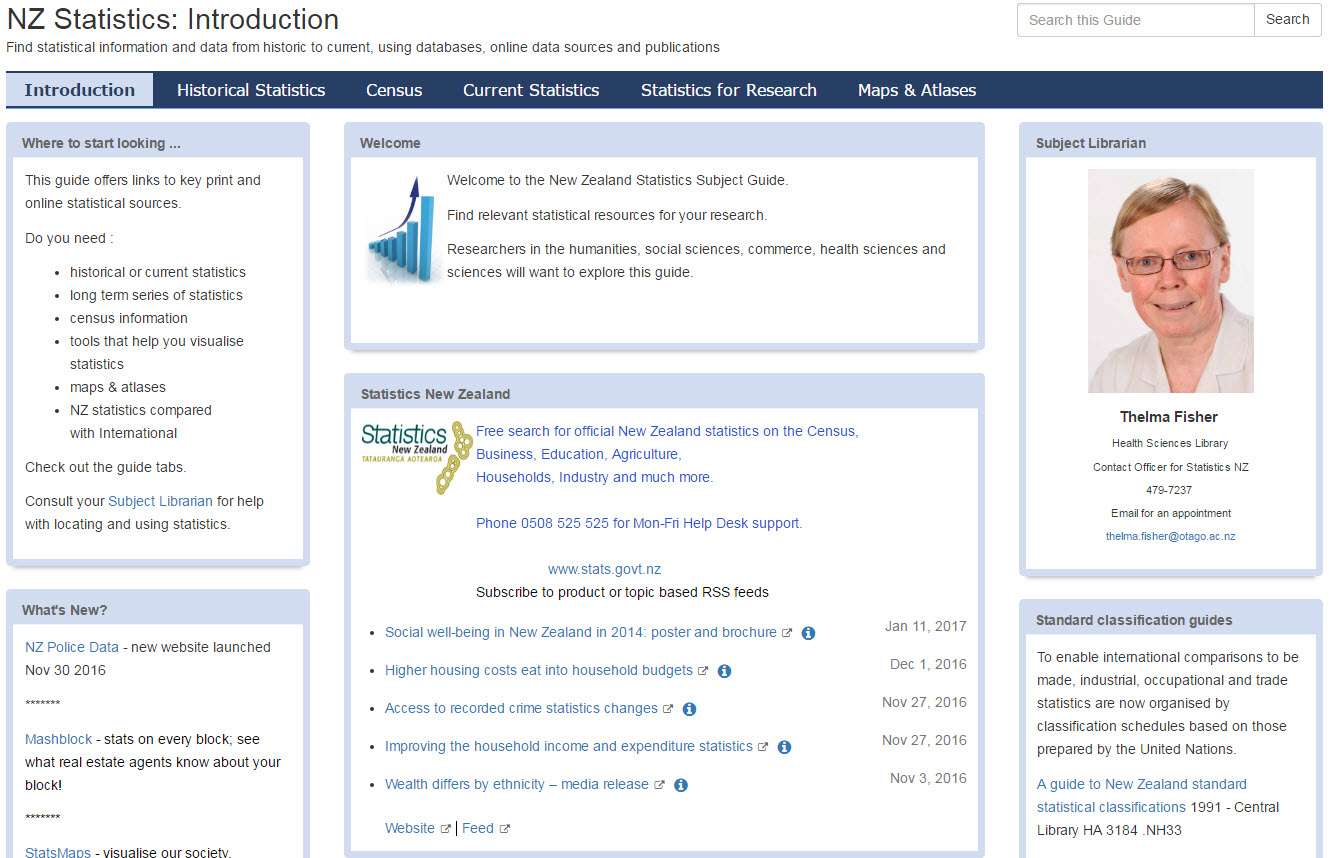The image size is (1331, 858).
Task: Open the NZ Police Data link
Action: coord(72,647)
